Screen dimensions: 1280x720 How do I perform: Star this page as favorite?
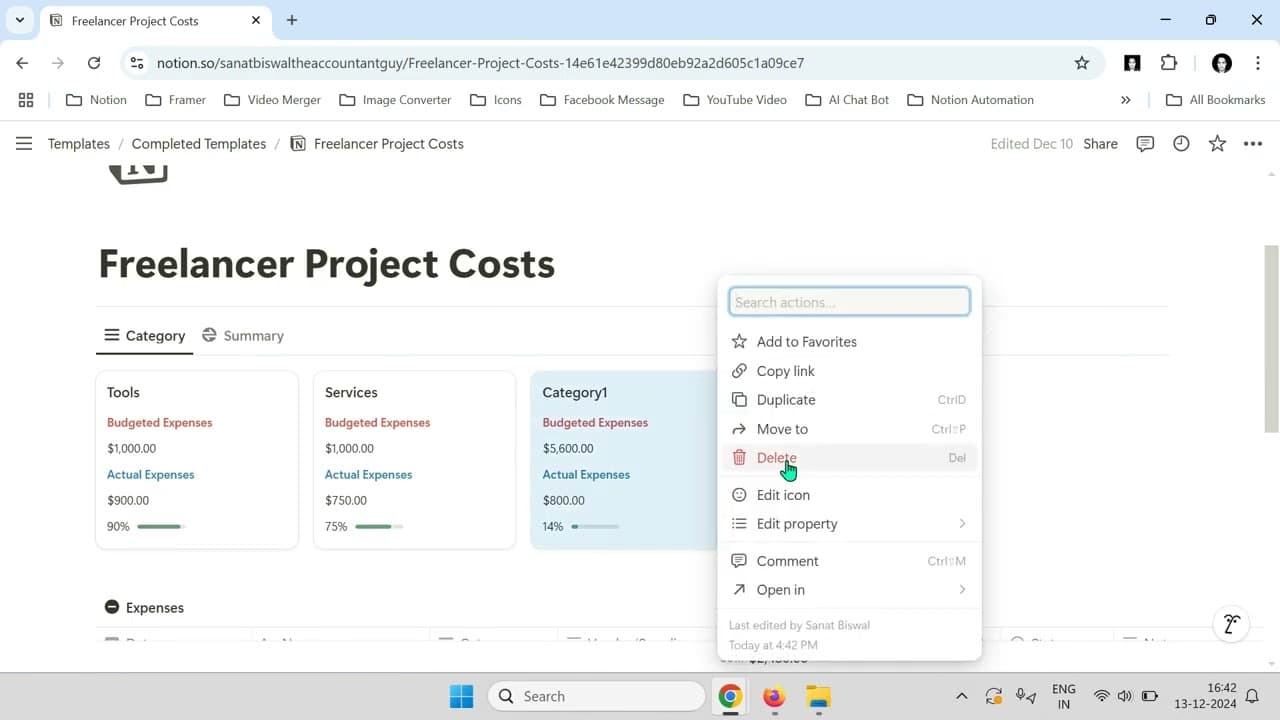(1217, 144)
